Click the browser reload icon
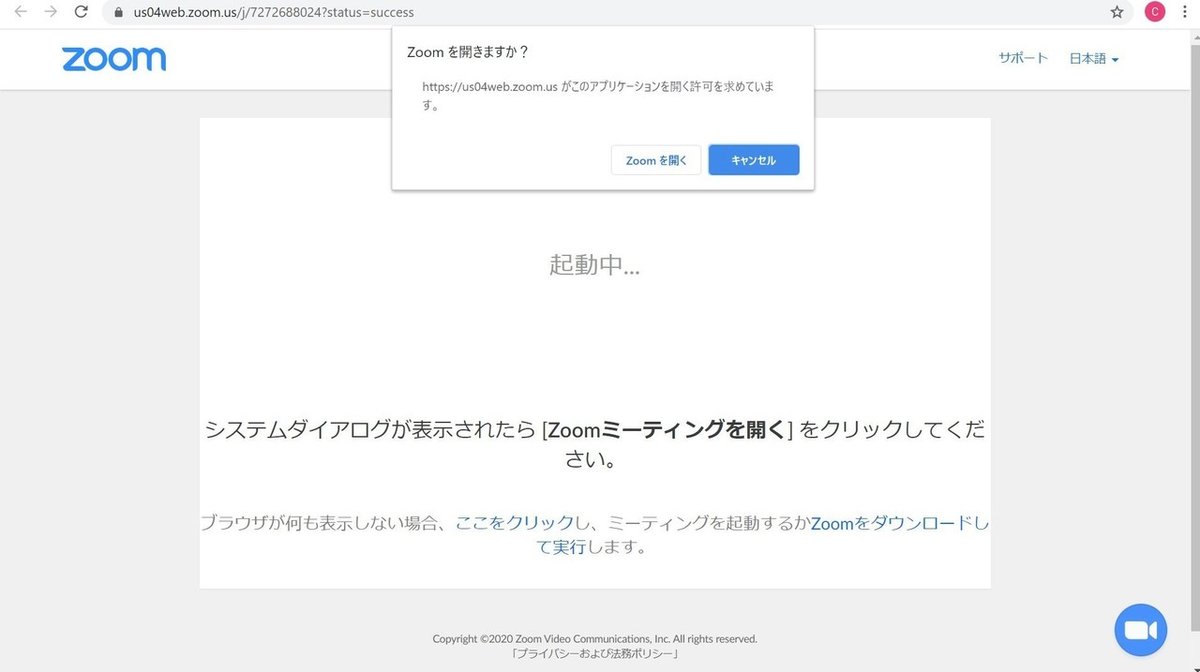Image resolution: width=1200 pixels, height=672 pixels. pos(80,13)
